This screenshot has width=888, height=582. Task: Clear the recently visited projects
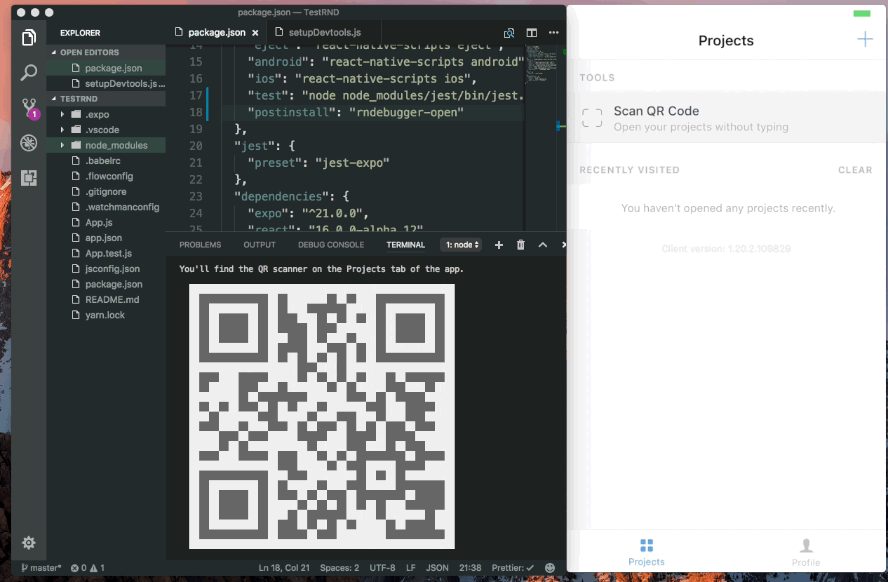coord(855,170)
